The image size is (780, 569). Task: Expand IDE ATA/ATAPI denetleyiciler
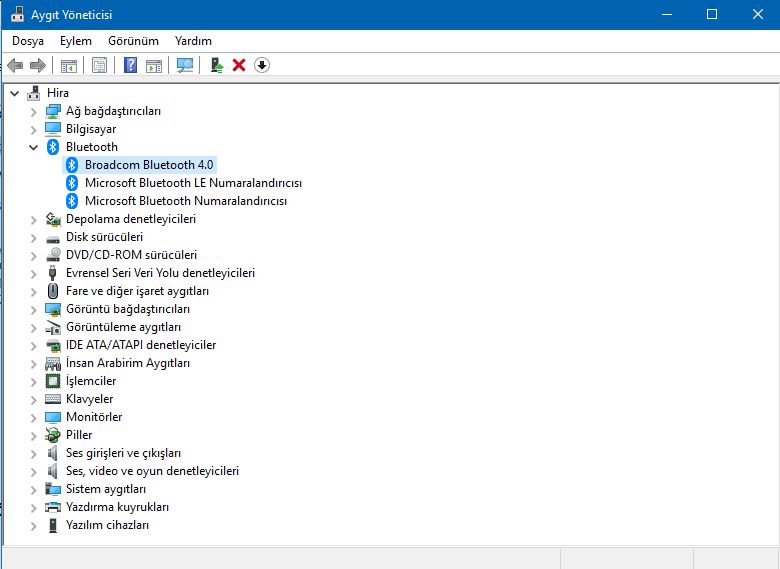point(33,346)
